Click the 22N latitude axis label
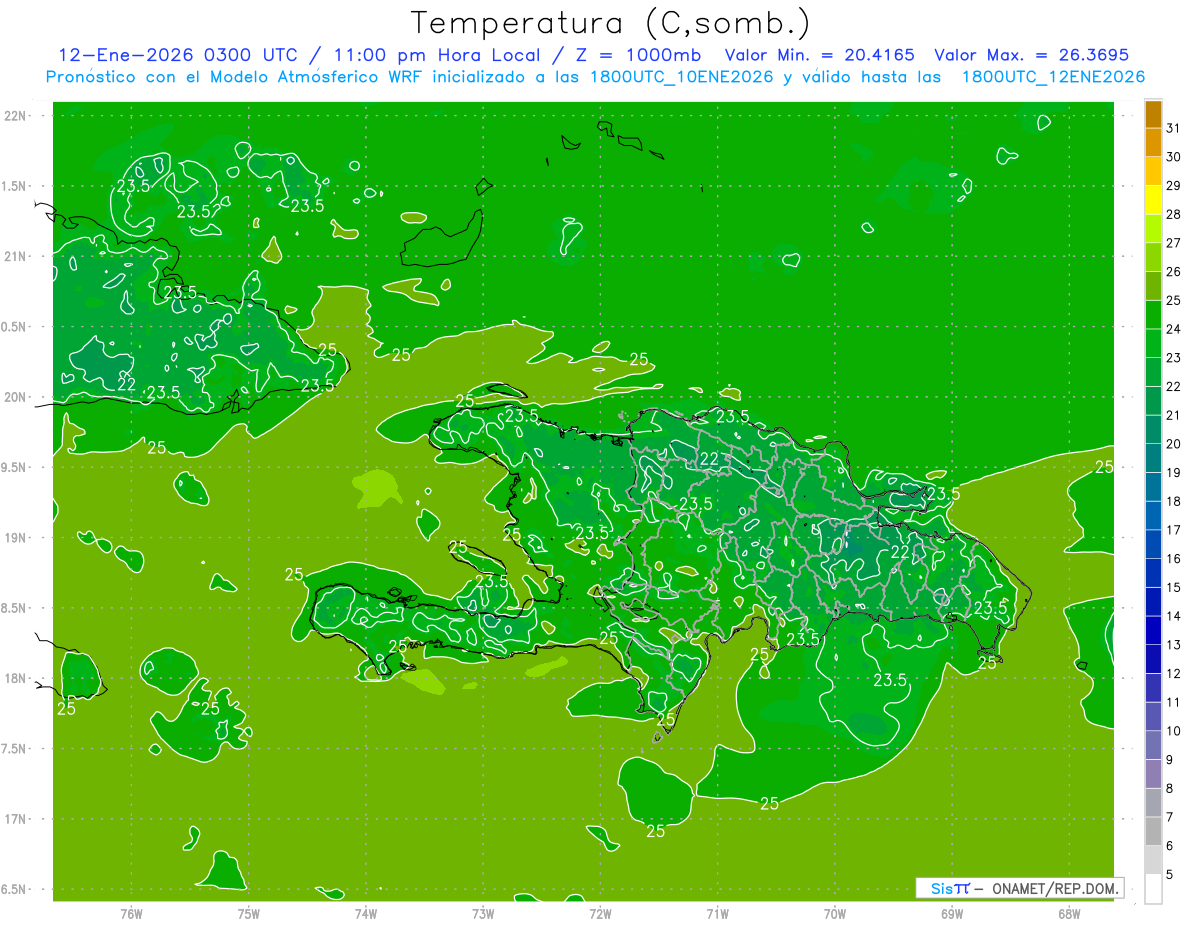The width and height of the screenshot is (1200, 927). point(15,116)
